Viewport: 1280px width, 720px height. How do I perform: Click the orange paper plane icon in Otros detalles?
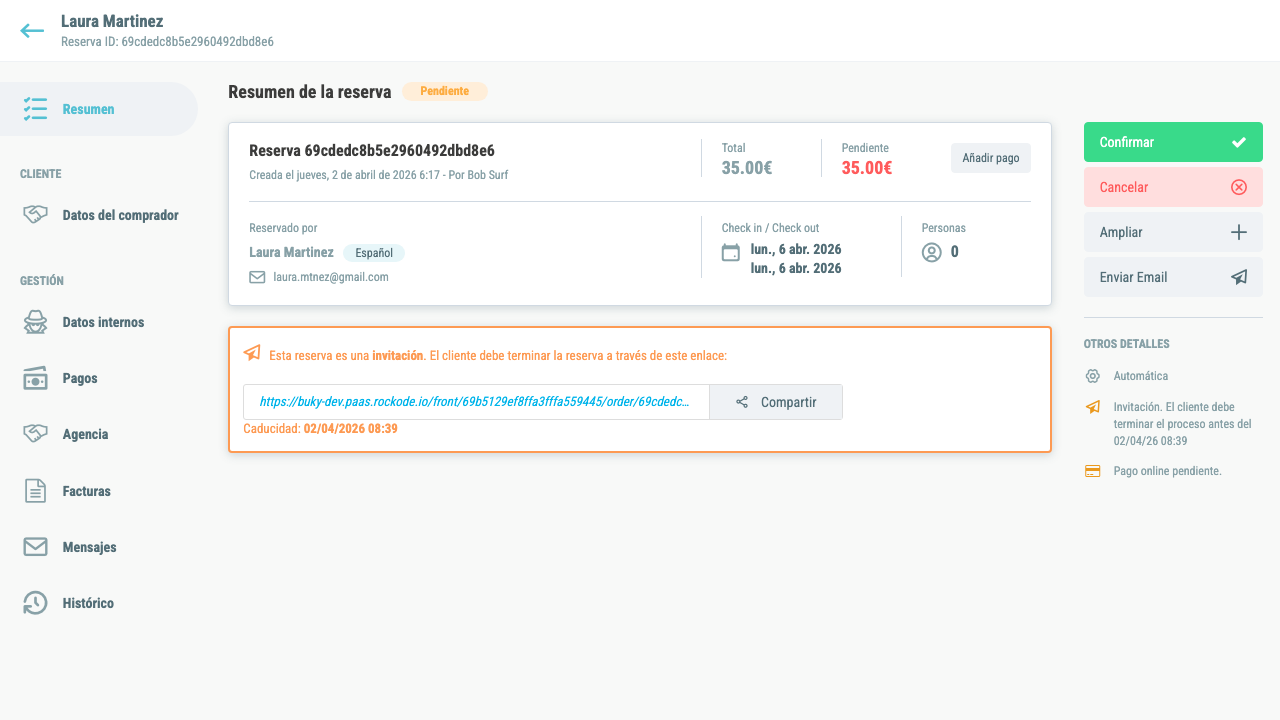tap(1093, 407)
